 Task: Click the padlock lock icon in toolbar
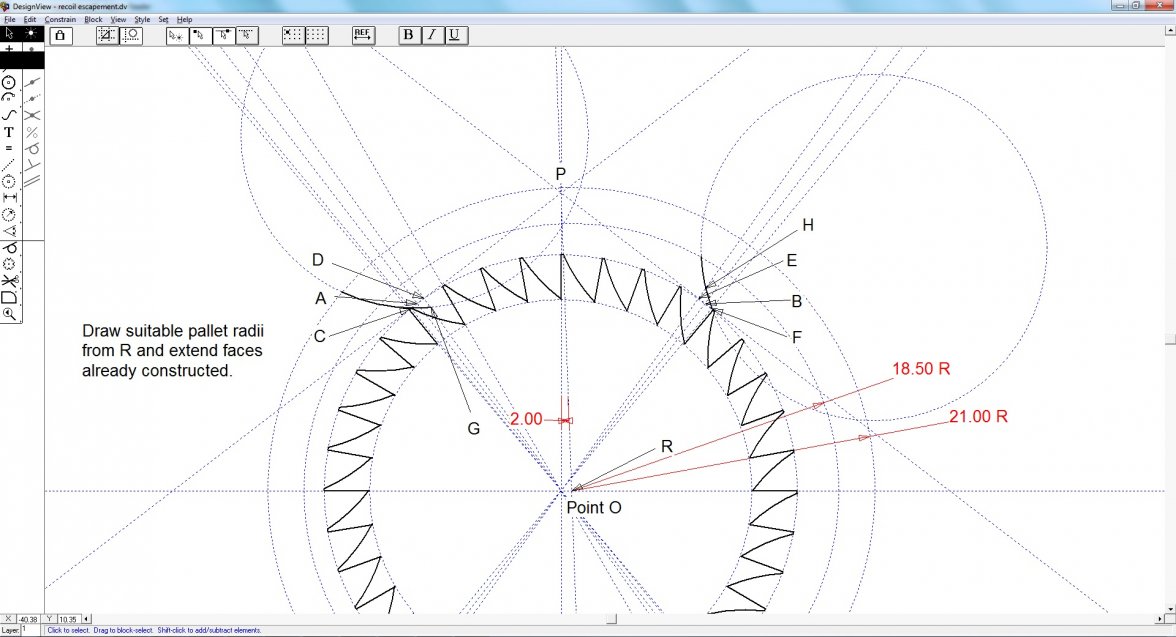[60, 35]
